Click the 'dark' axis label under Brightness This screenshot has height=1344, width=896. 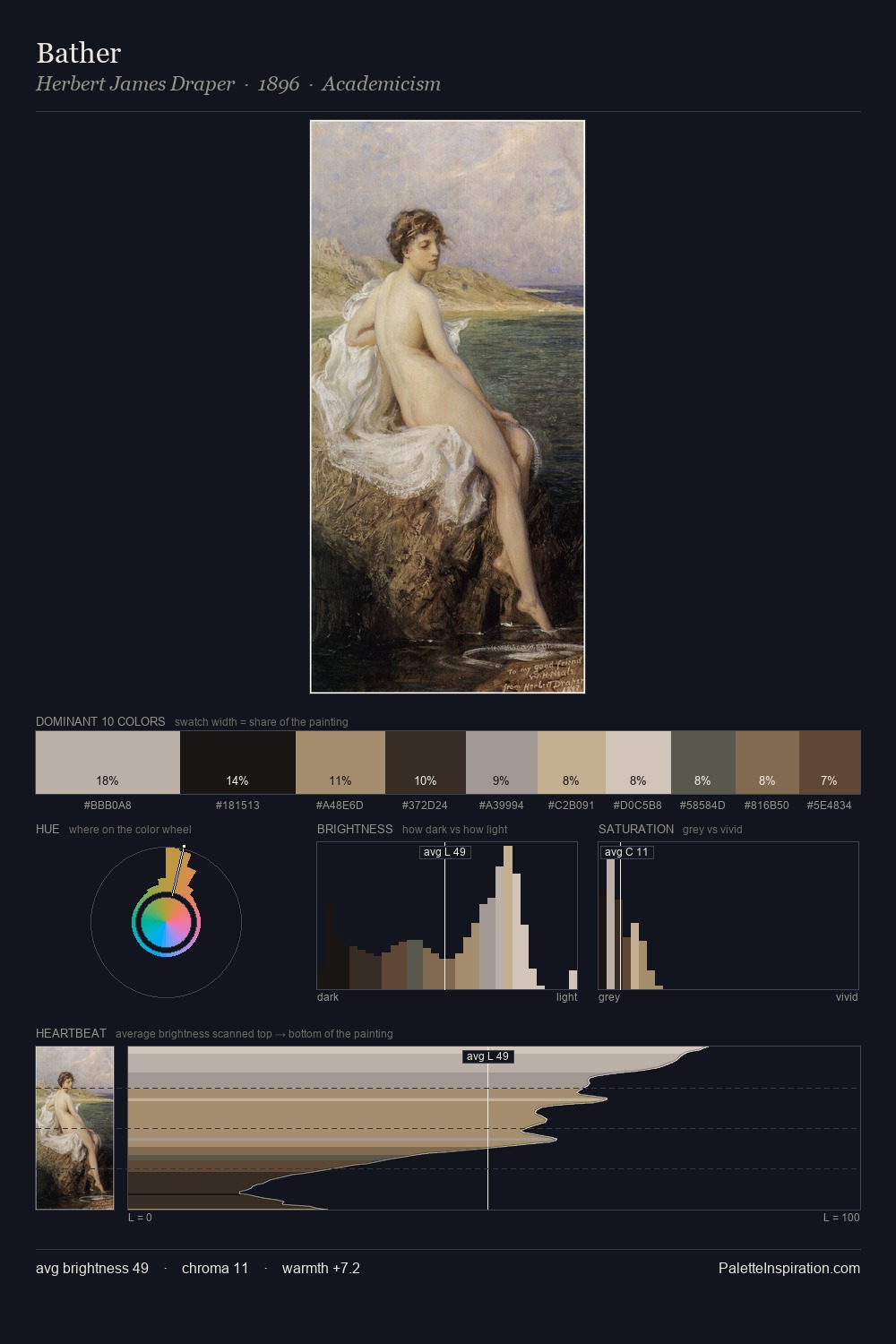tap(328, 997)
